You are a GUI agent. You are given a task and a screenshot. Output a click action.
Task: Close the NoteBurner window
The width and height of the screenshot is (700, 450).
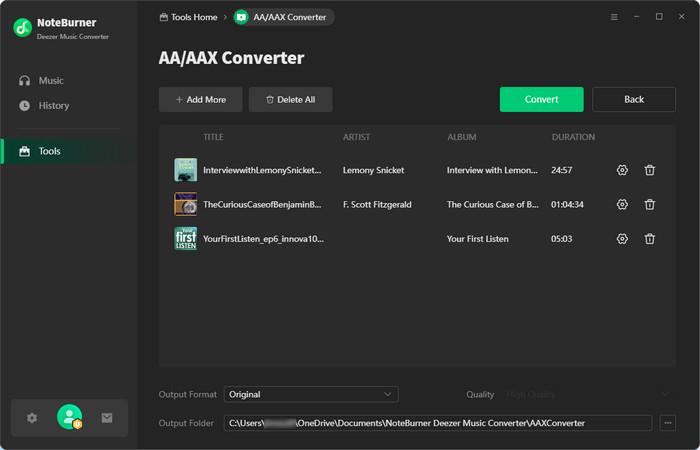[x=681, y=17]
